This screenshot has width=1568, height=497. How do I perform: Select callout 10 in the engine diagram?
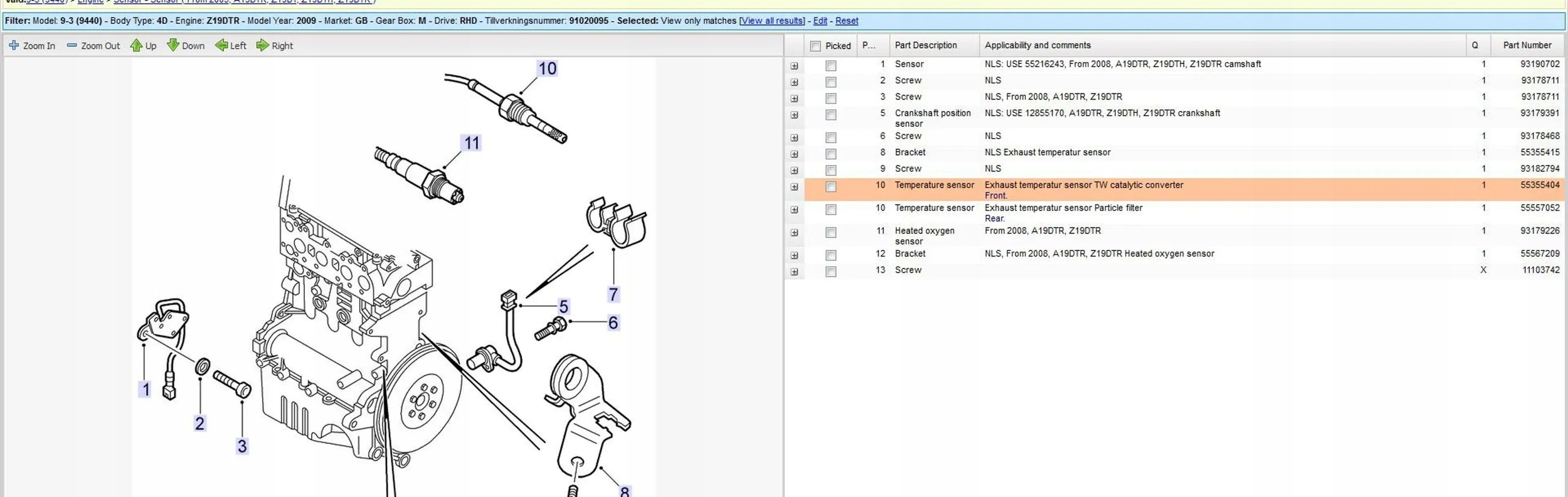(x=548, y=68)
